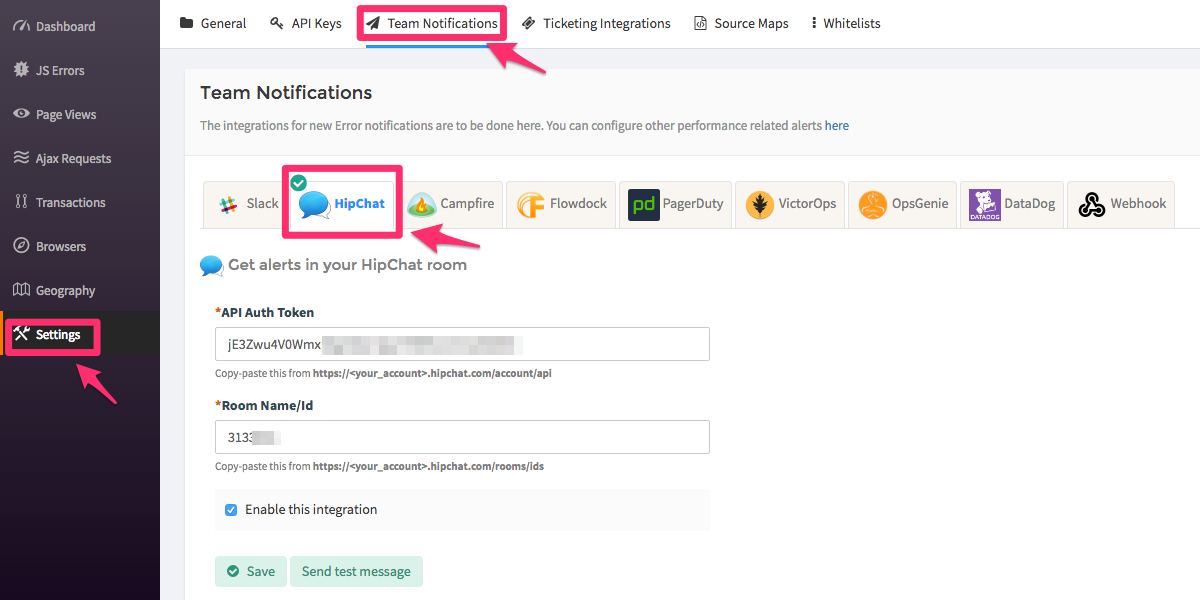Image resolution: width=1200 pixels, height=600 pixels.
Task: Open the Whitelists tab
Action: [x=846, y=23]
